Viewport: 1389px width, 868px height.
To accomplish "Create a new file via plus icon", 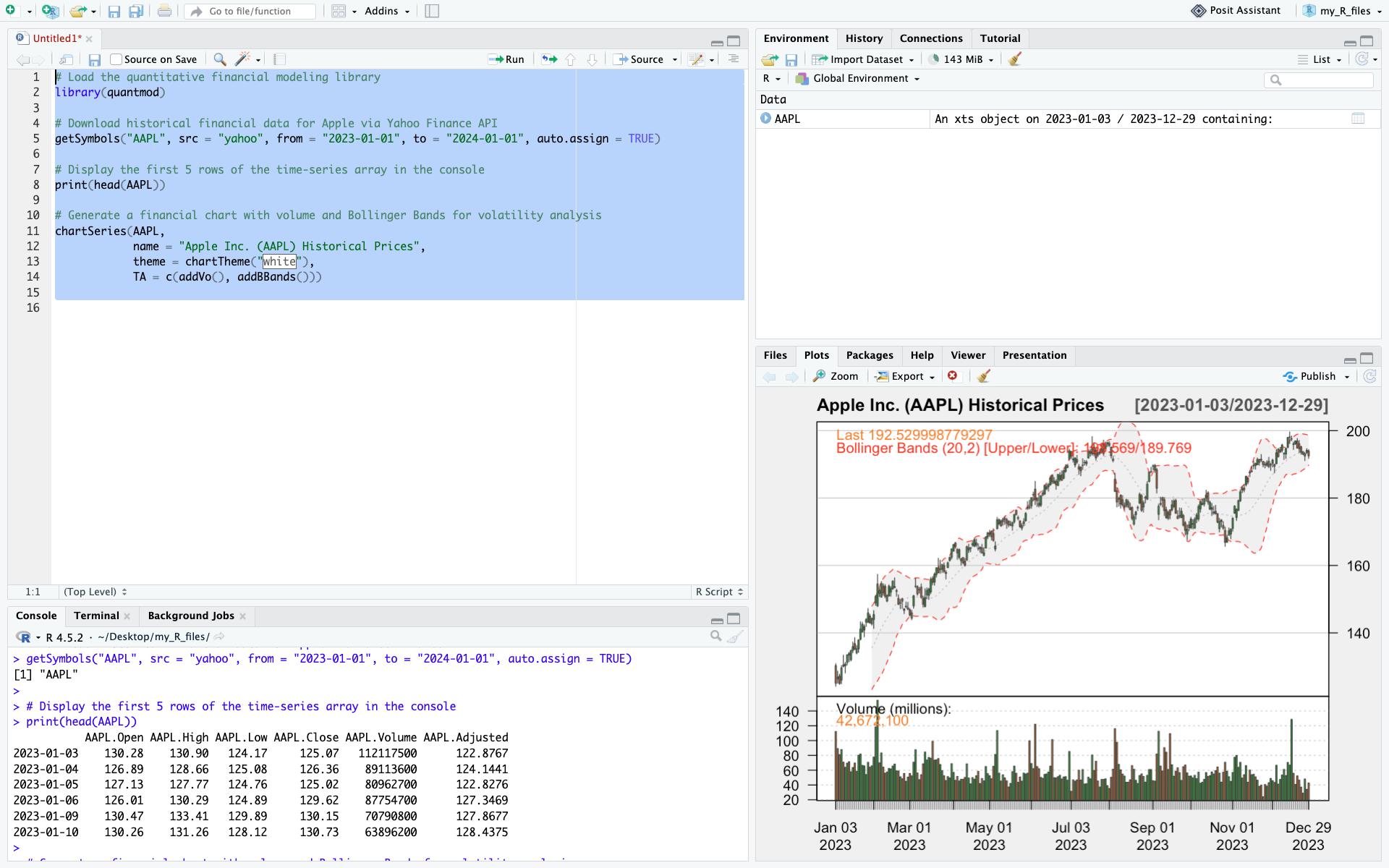I will [x=11, y=11].
